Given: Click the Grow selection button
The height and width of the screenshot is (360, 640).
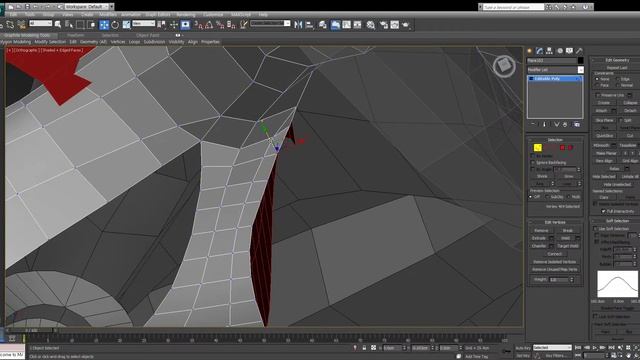Looking at the screenshot, I should (x=568, y=176).
